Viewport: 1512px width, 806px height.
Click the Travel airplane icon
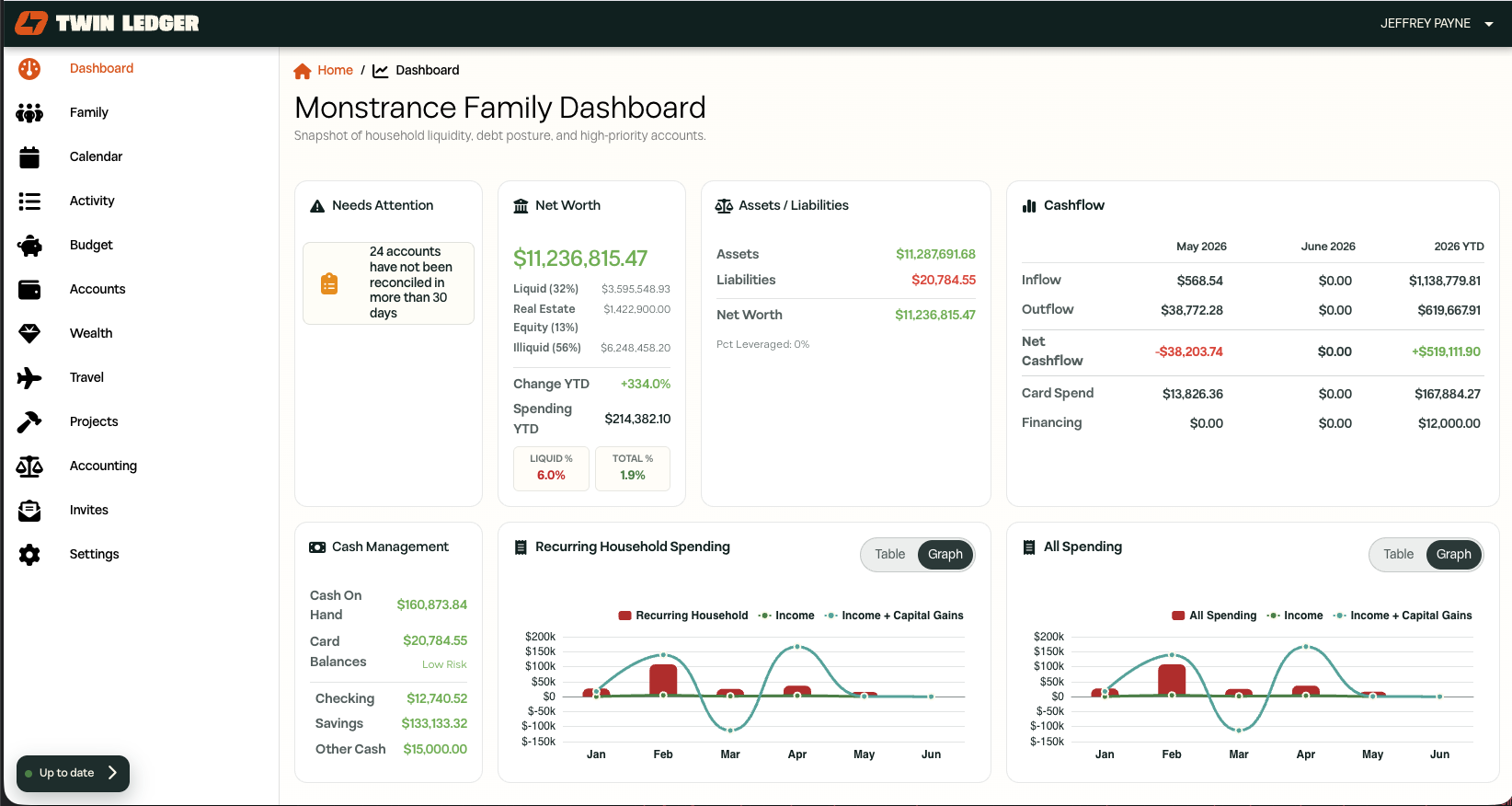coord(29,377)
